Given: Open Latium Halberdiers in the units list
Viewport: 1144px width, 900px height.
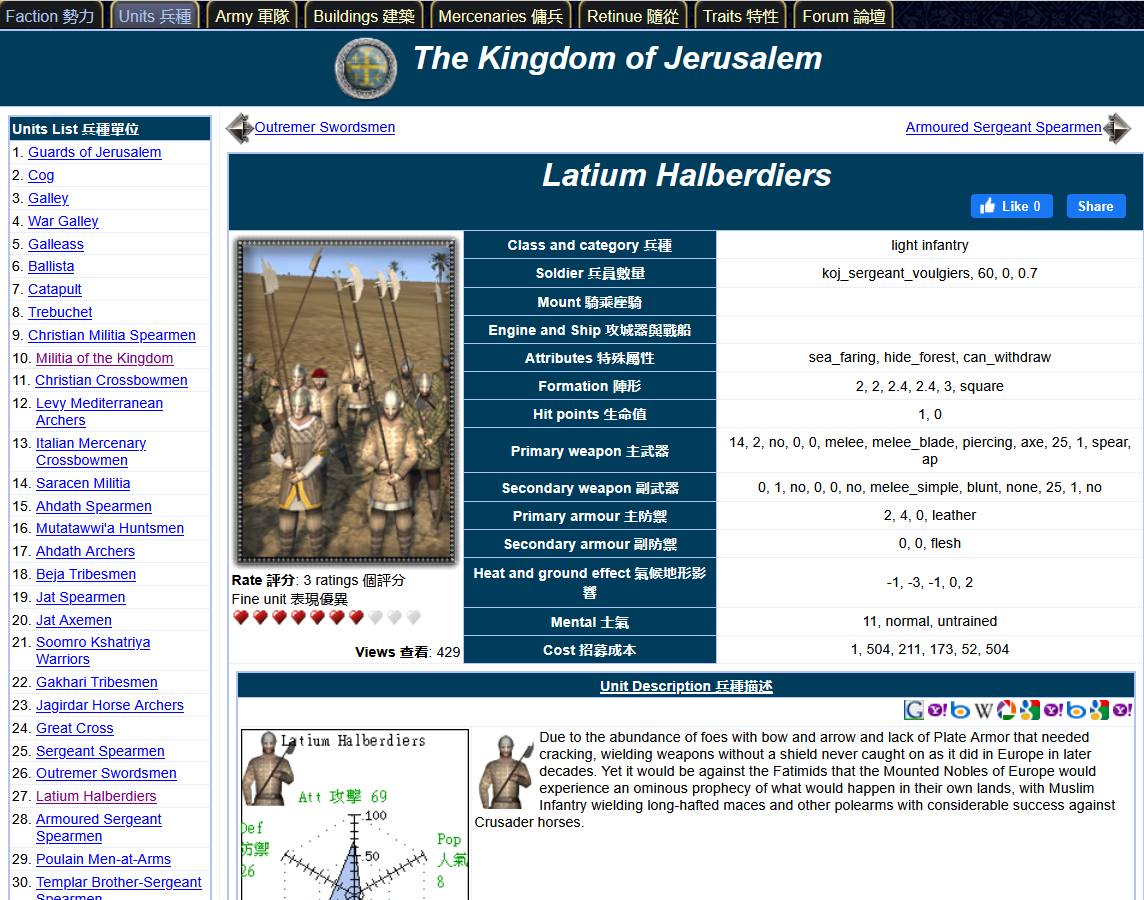Looking at the screenshot, I should [x=96, y=796].
